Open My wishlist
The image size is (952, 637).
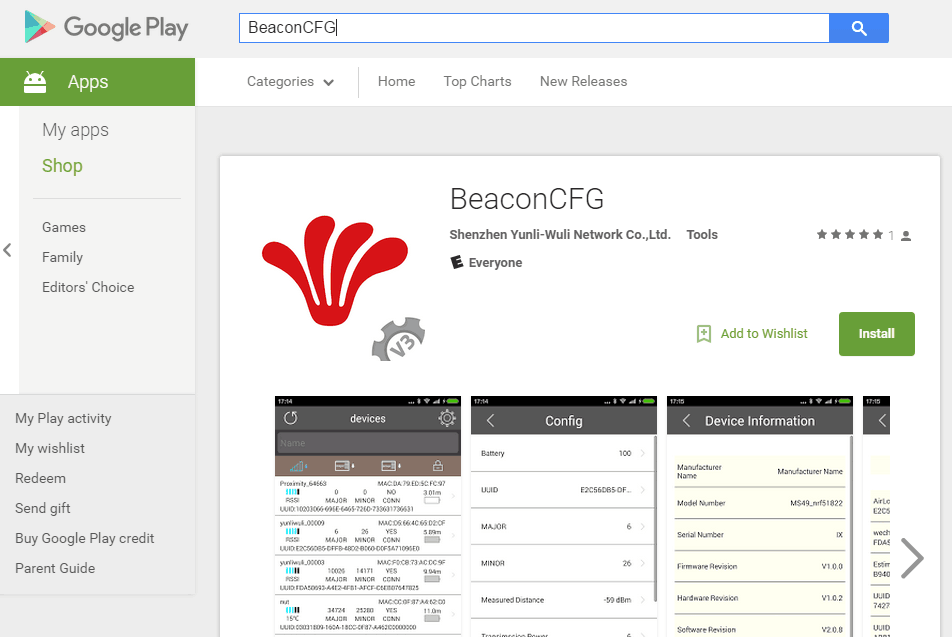50,448
